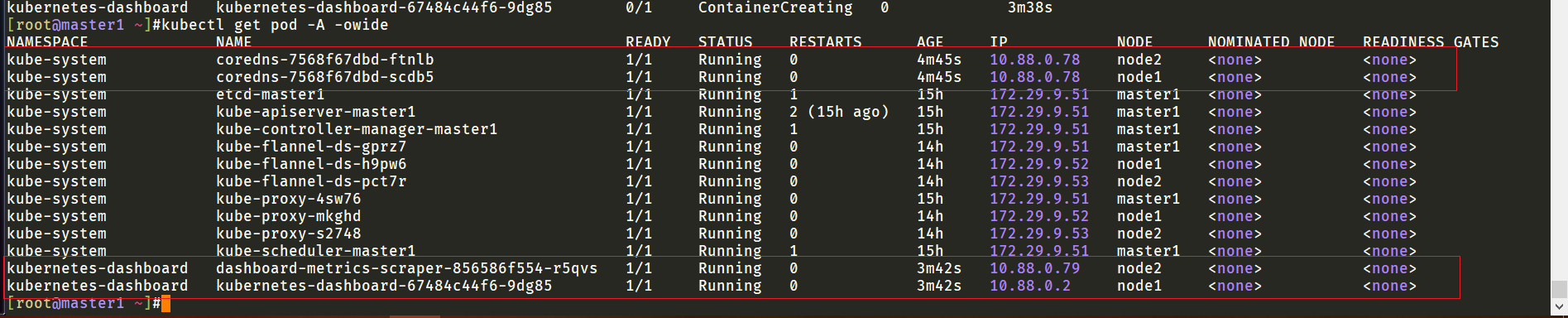Click dashboard-metrics-scraper-856586f554-r5qvs pod name
Screen dimensions: 1568x318
[406, 268]
